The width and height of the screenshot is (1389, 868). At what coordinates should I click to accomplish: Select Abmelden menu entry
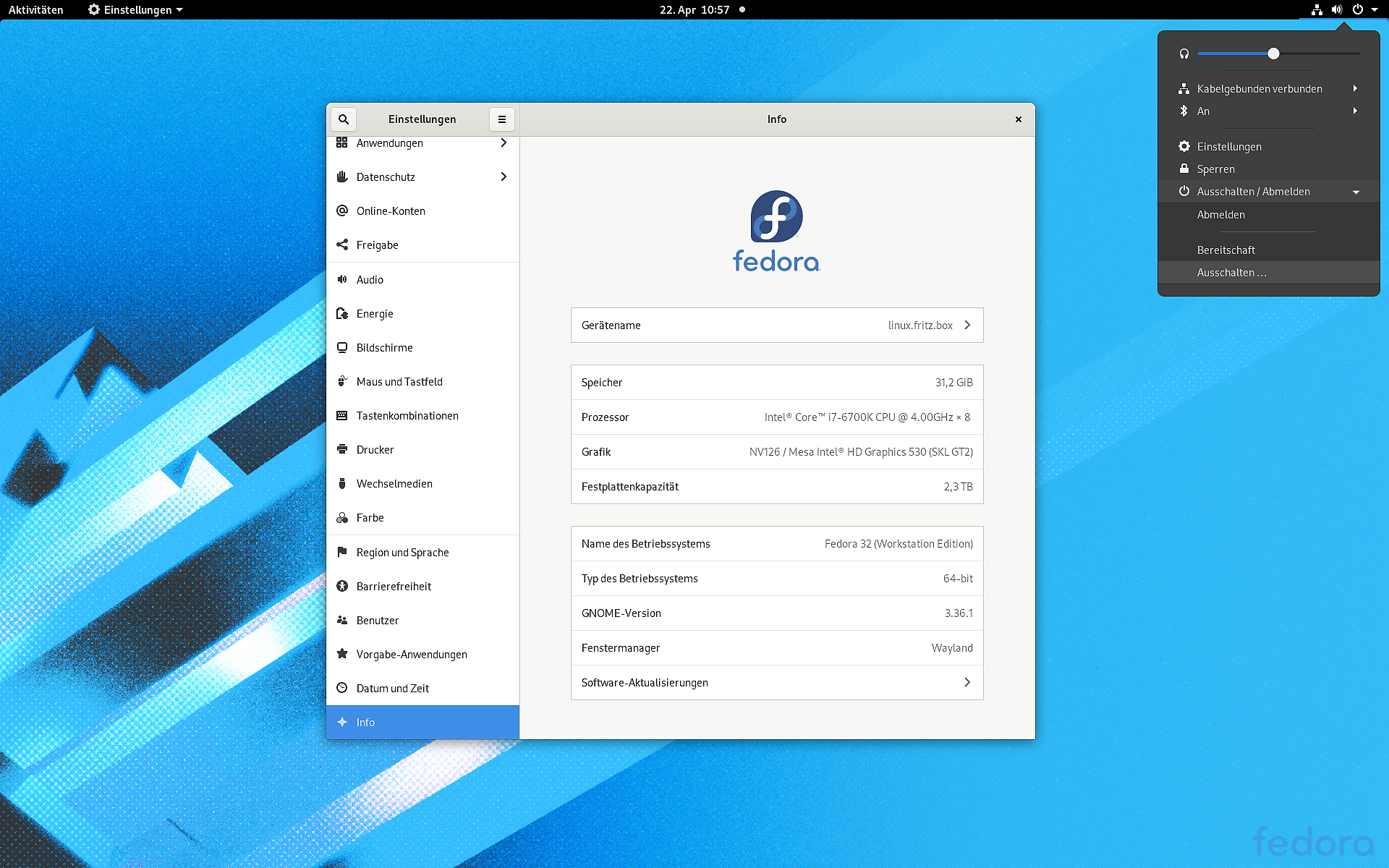[1220, 215]
